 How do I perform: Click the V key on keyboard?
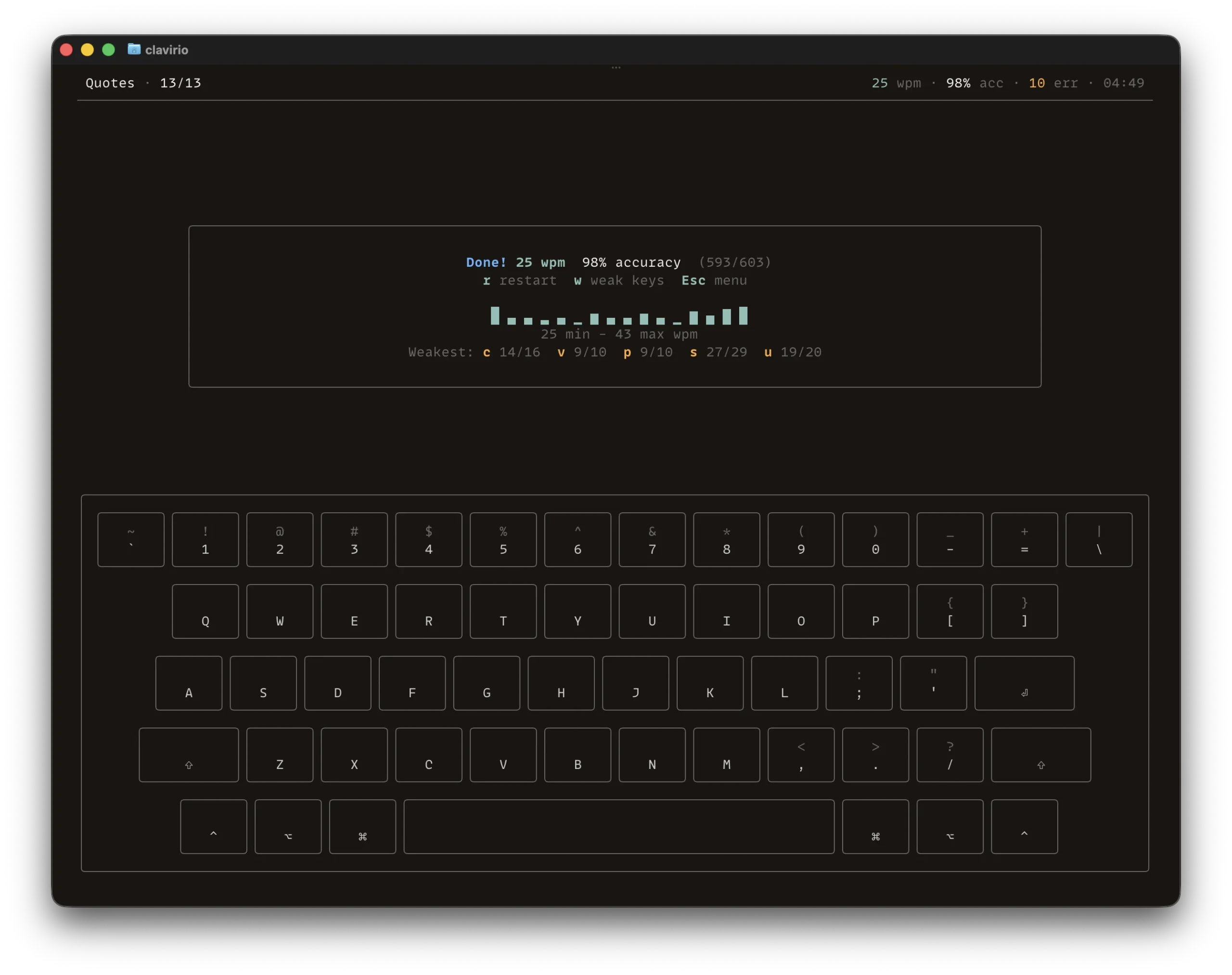point(503,754)
